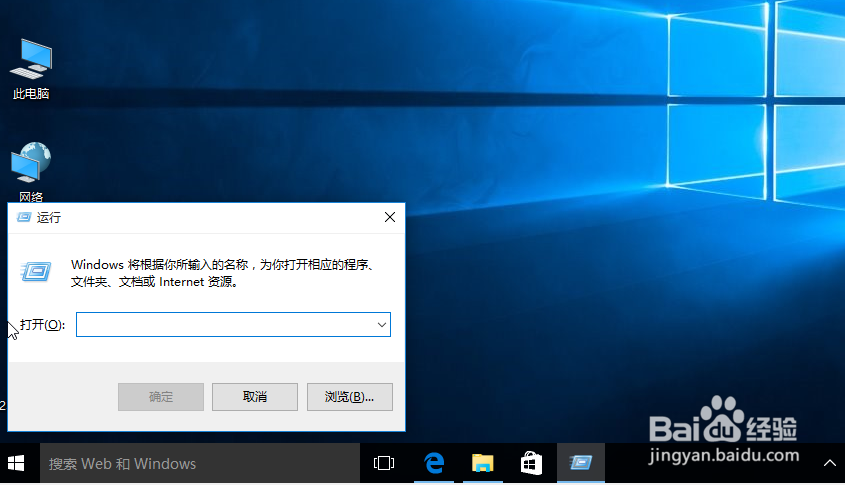Click the 取消 button
Screen dimensions: 845x485
(x=255, y=397)
